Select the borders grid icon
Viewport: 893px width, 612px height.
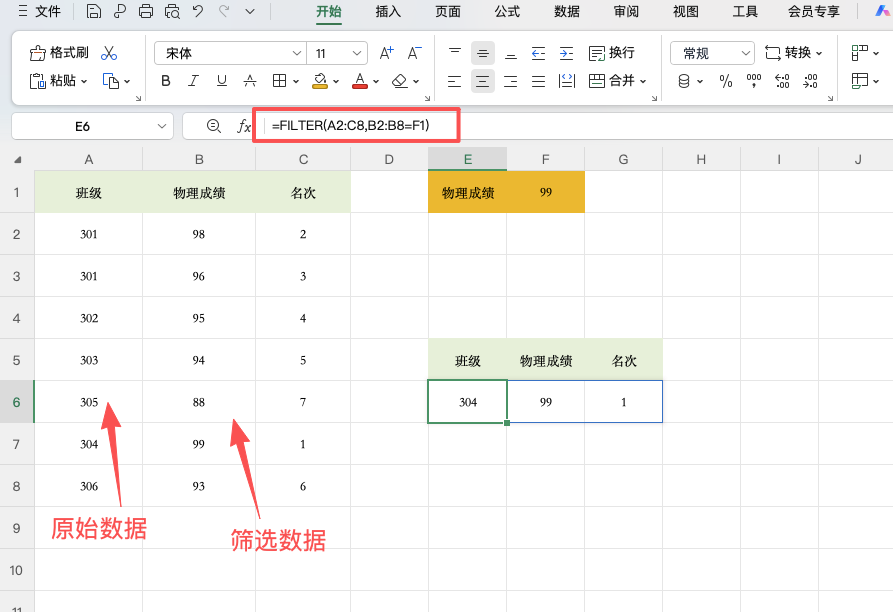tap(277, 80)
